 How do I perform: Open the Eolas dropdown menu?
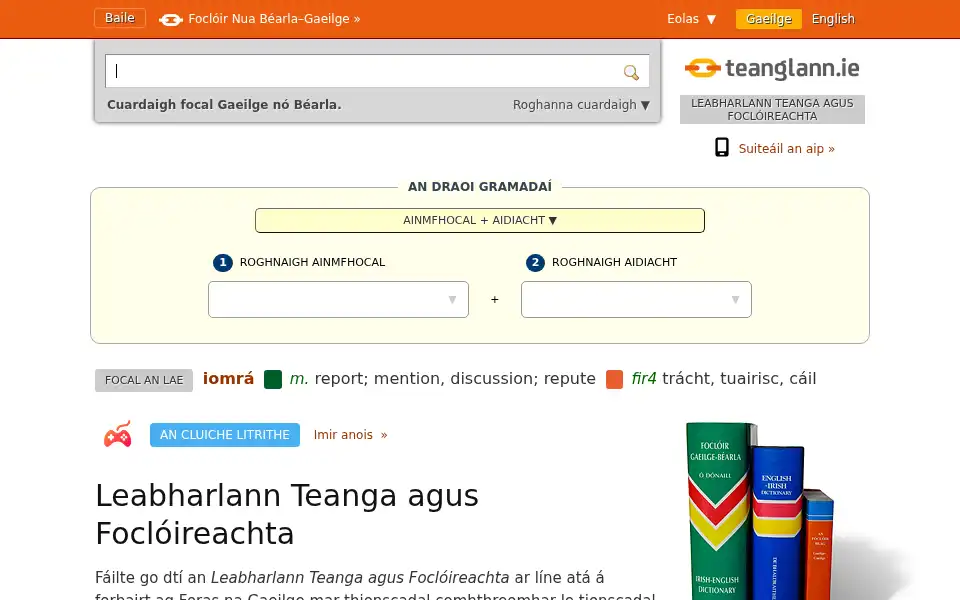[691, 19]
